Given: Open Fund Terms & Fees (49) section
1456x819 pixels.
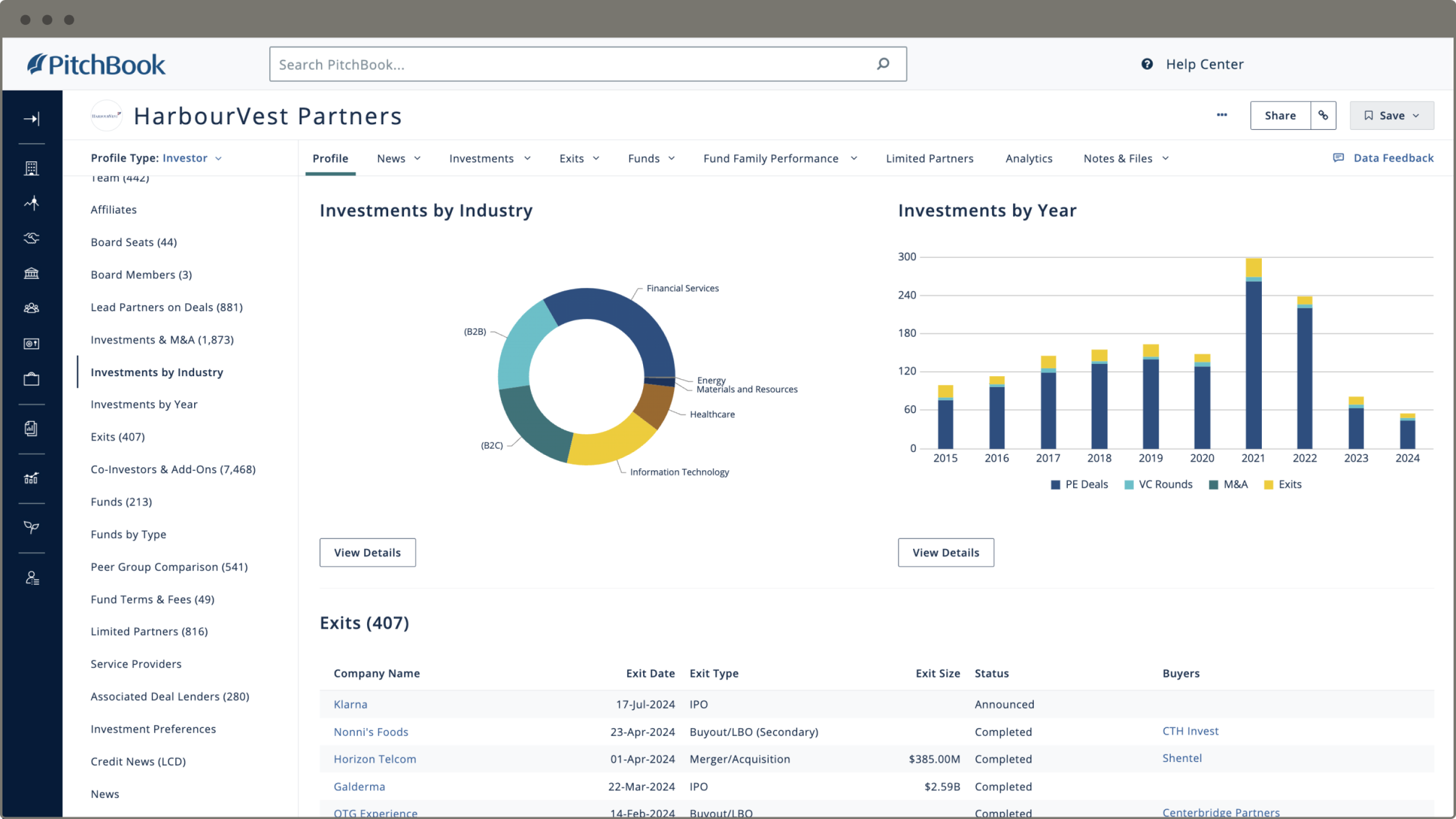Looking at the screenshot, I should coord(152,599).
